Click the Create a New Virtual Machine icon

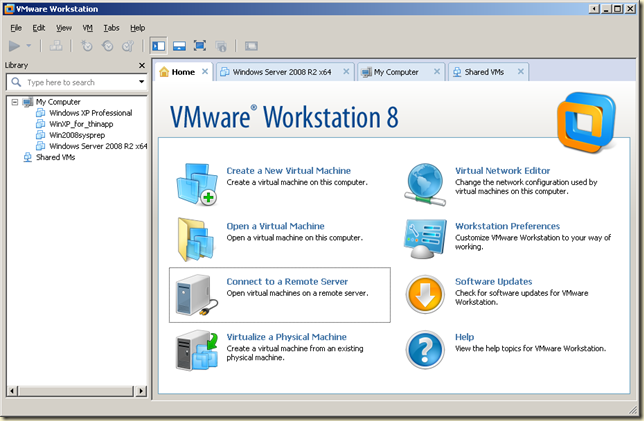coord(197,184)
